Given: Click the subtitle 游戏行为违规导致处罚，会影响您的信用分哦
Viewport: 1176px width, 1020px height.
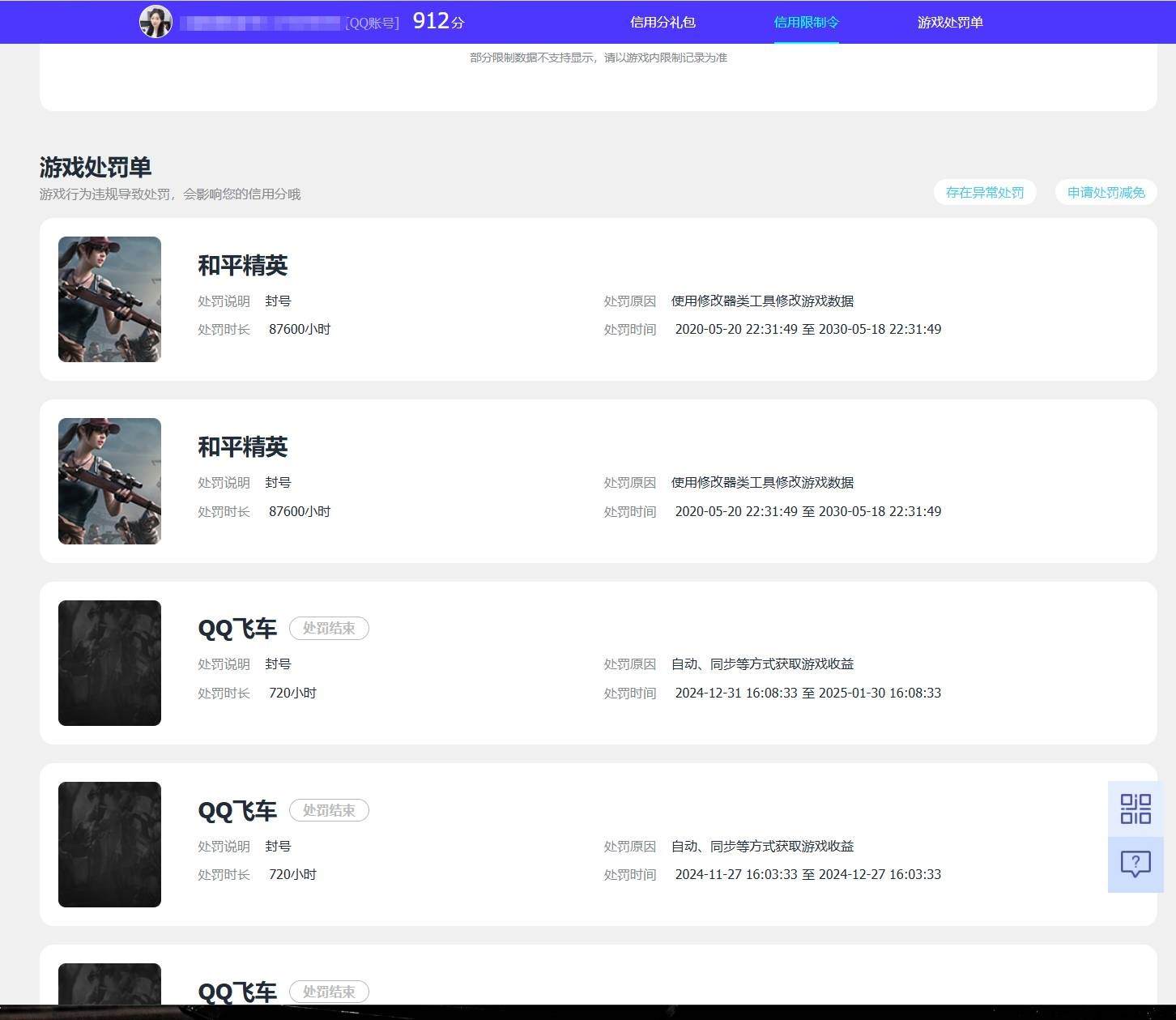Looking at the screenshot, I should 170,194.
